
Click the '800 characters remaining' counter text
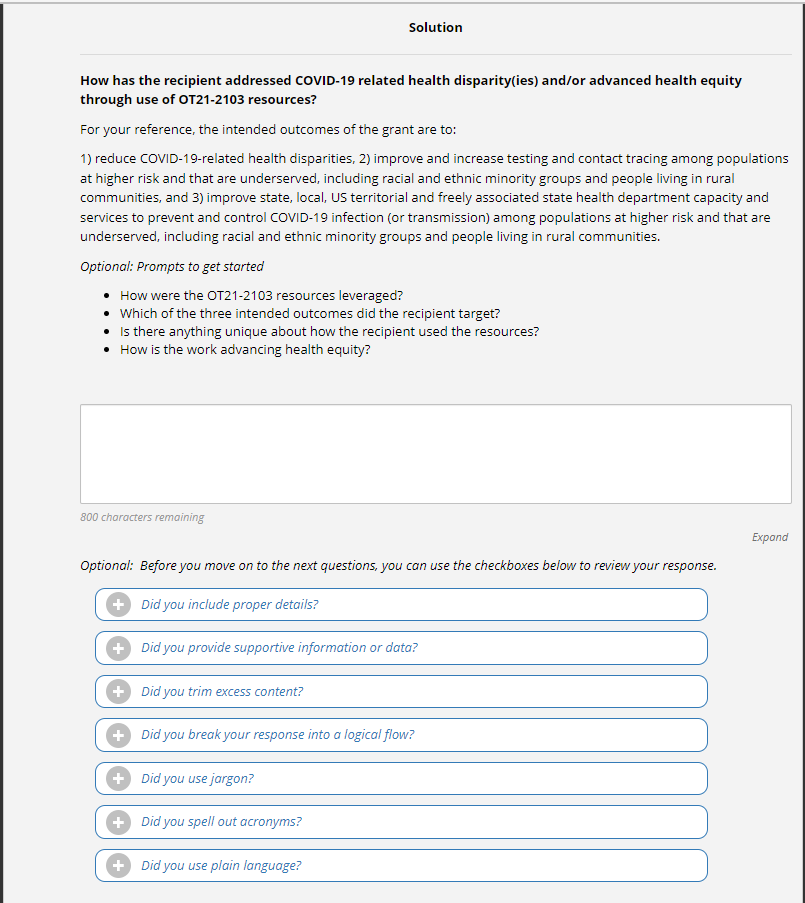pos(142,517)
